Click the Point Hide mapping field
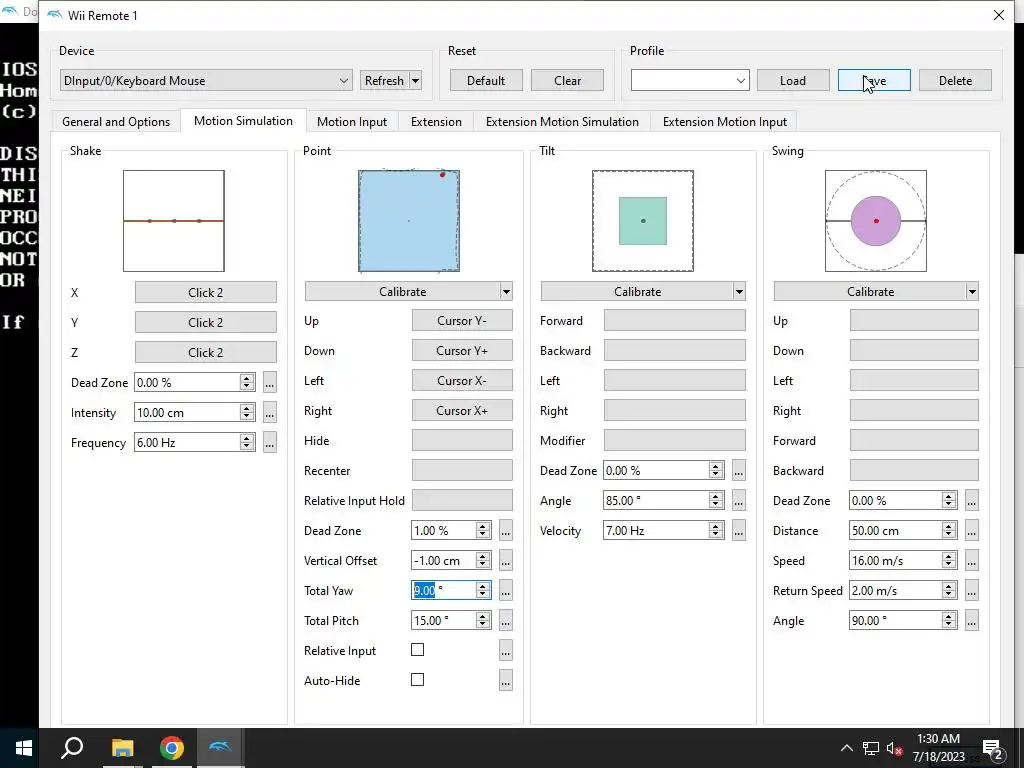The width and height of the screenshot is (1024, 768). point(462,441)
